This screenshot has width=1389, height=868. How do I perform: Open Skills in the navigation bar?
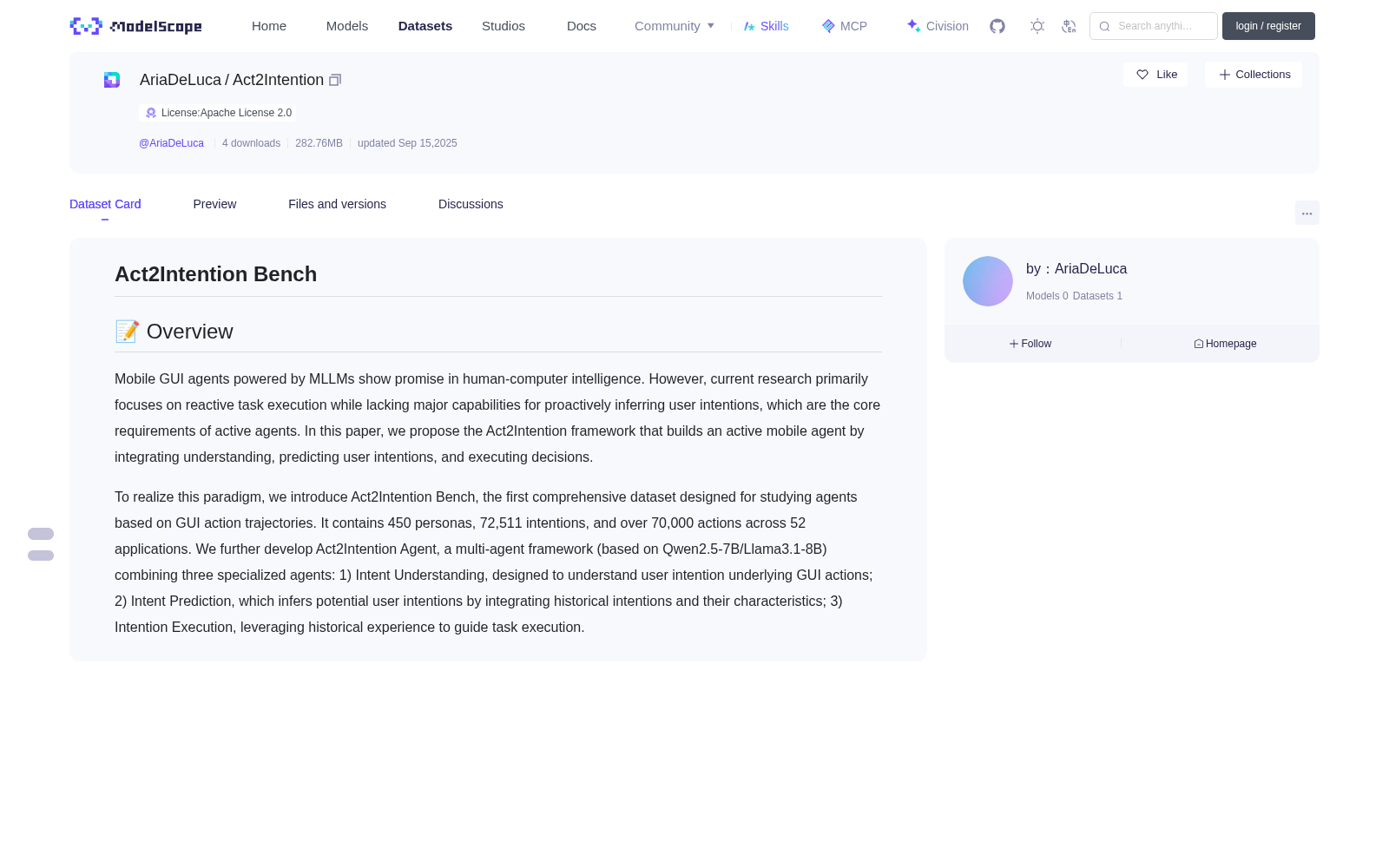click(x=767, y=26)
